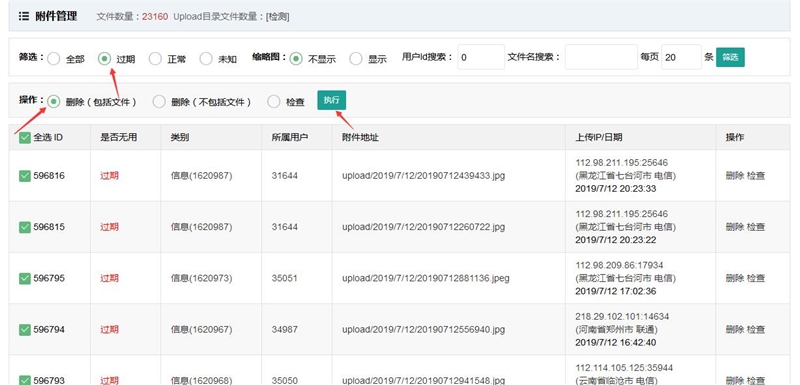Focus the 文件名搜索 input field
Viewport: 800px width, 385px height.
point(601,57)
